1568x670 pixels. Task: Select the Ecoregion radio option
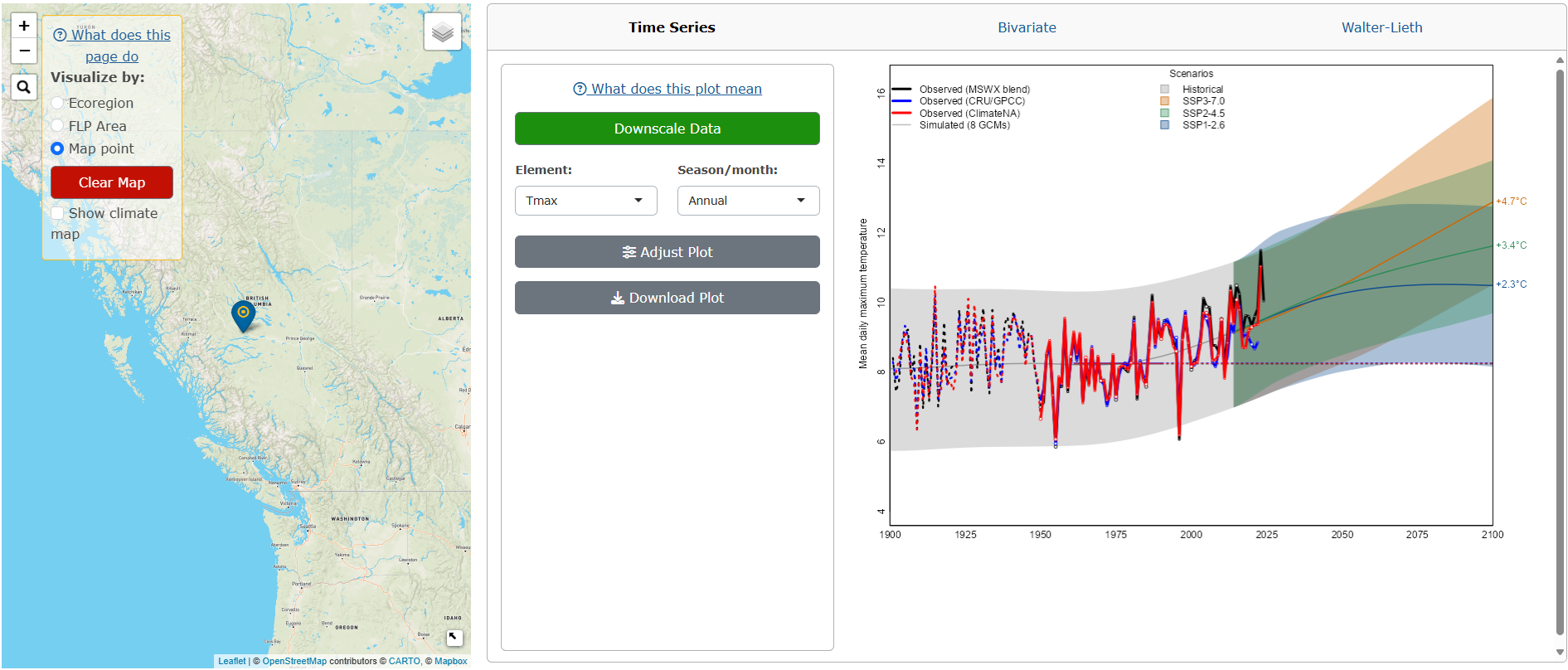coord(57,103)
